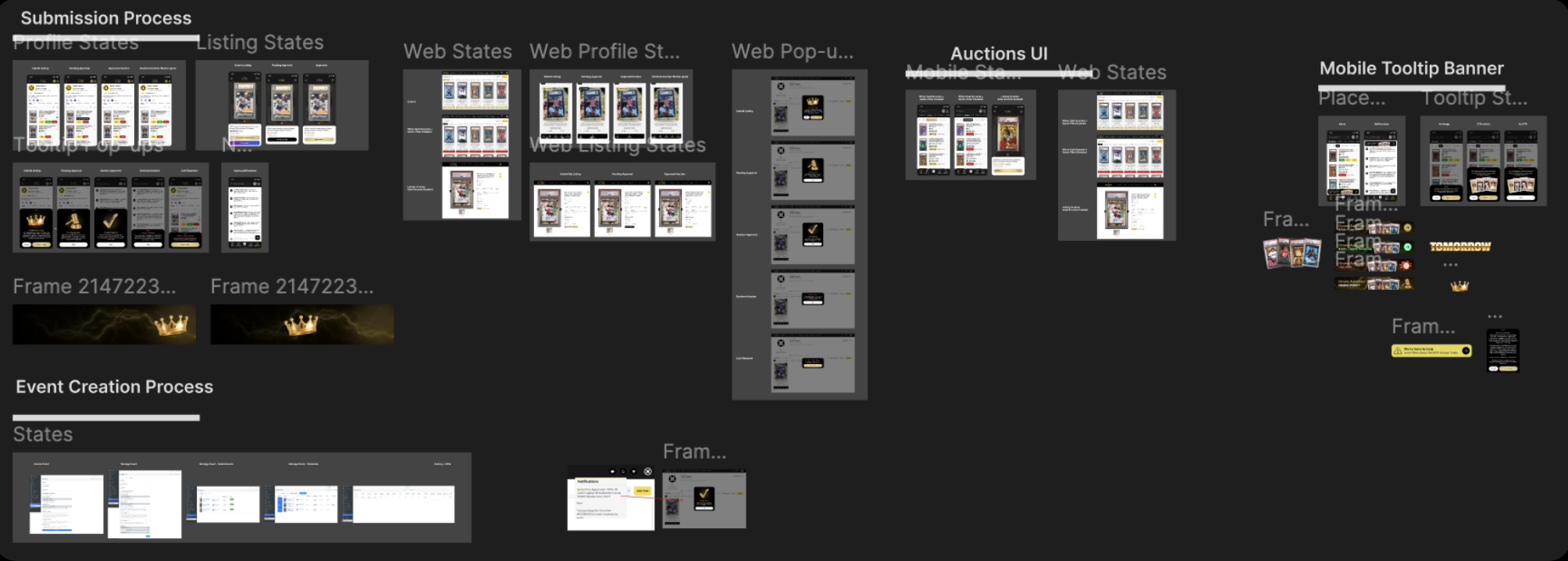The image size is (1568, 561).
Task: Select the Web Pop-u... frame label
Action: (793, 52)
